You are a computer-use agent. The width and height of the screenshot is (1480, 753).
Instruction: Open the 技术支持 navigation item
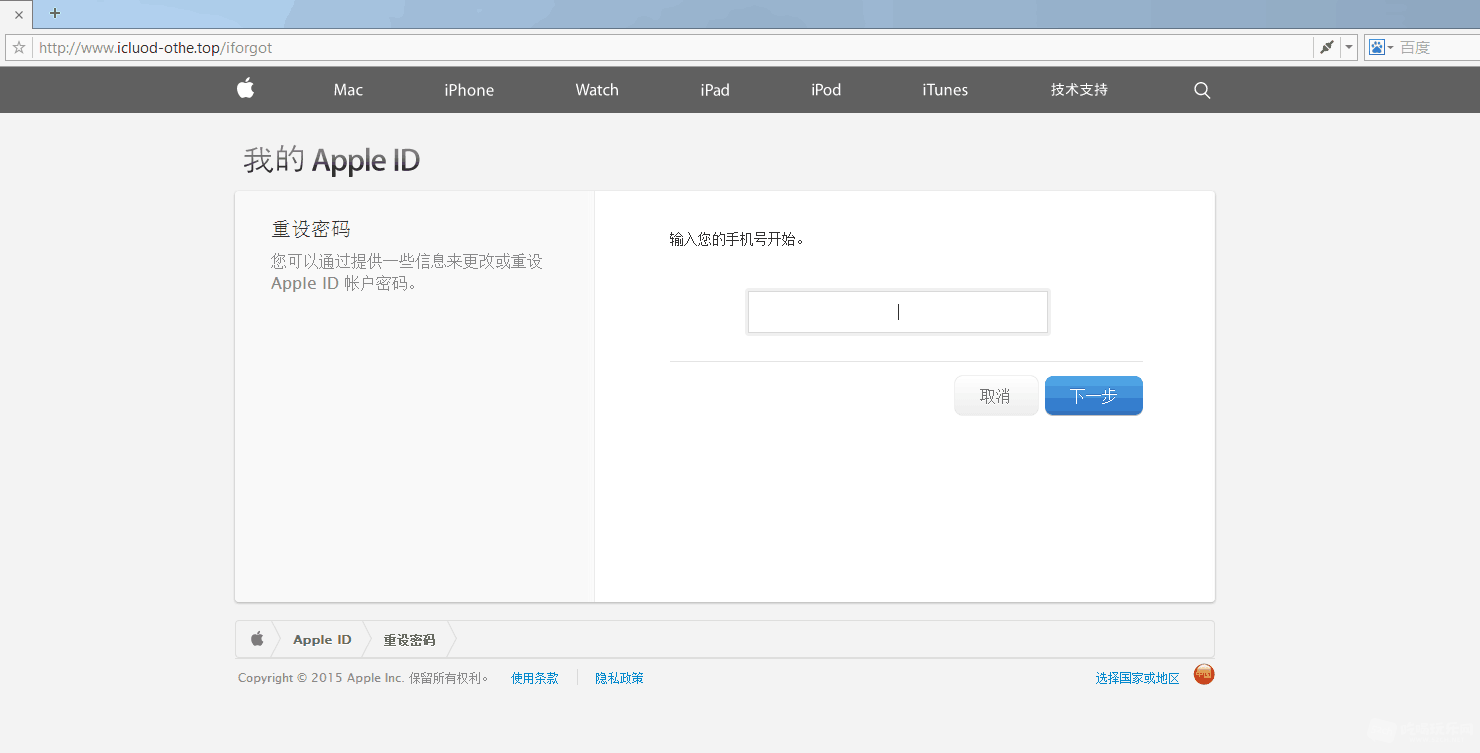point(1079,90)
